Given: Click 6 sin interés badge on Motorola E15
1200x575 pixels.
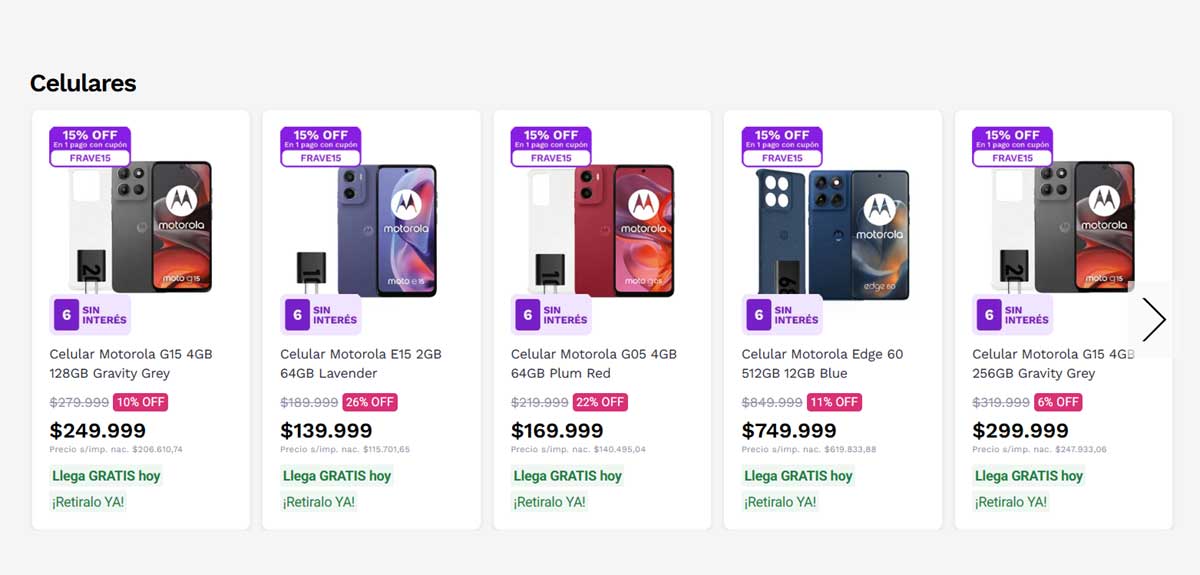Looking at the screenshot, I should click(321, 315).
